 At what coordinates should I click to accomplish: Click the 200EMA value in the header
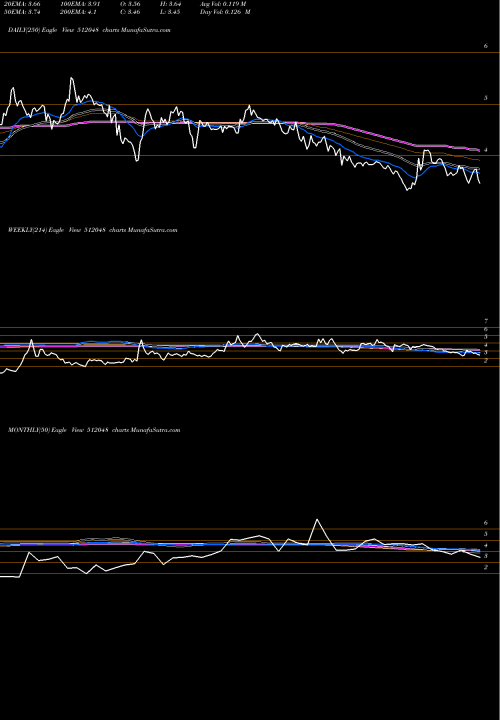click(78, 12)
